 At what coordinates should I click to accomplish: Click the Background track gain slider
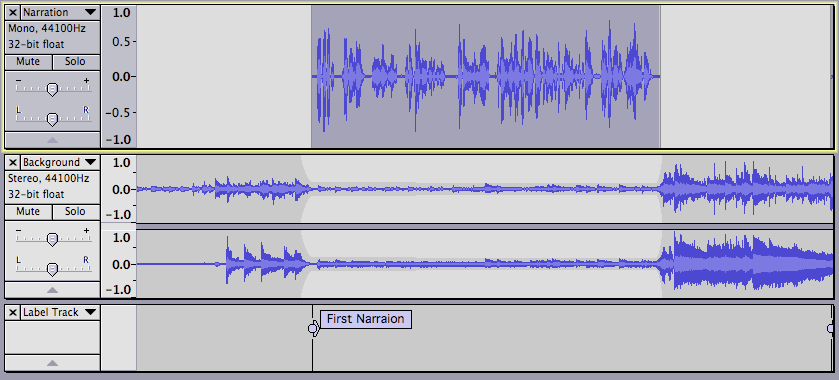[x=52, y=239]
